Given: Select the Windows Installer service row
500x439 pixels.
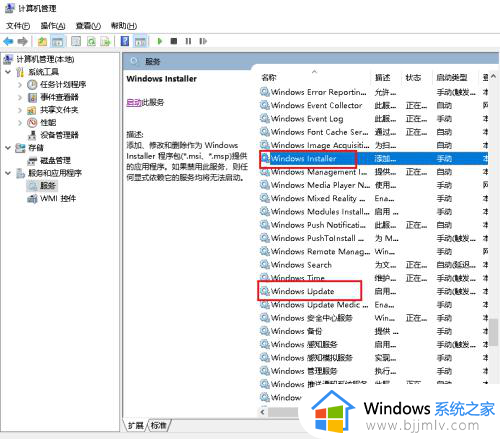Looking at the screenshot, I should click(x=374, y=159).
